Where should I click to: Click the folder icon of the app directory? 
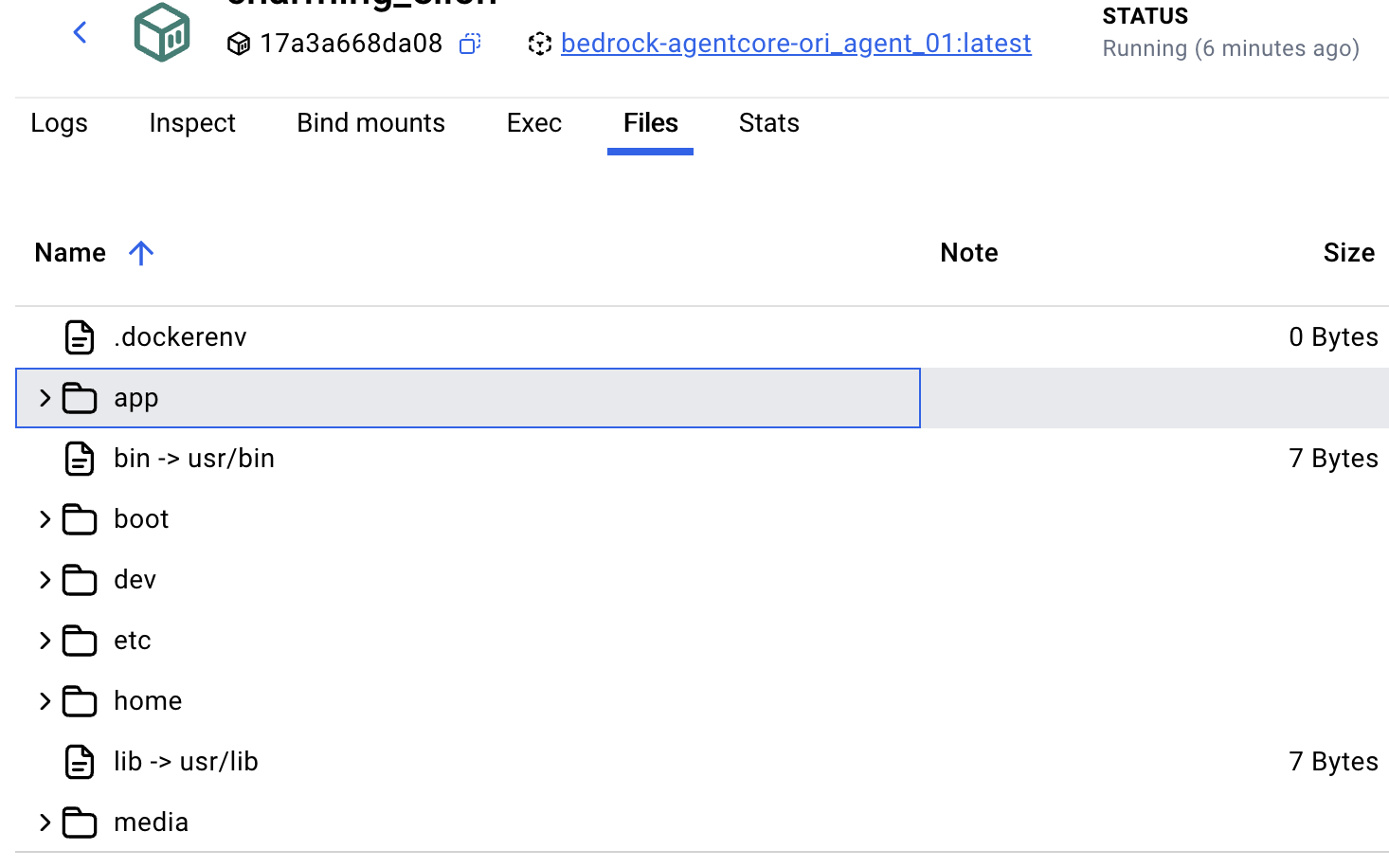(80, 398)
